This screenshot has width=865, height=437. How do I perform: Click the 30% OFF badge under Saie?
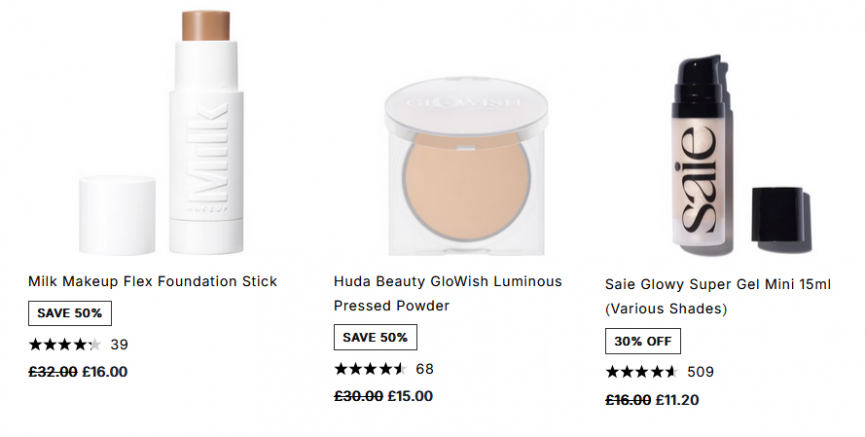642,341
